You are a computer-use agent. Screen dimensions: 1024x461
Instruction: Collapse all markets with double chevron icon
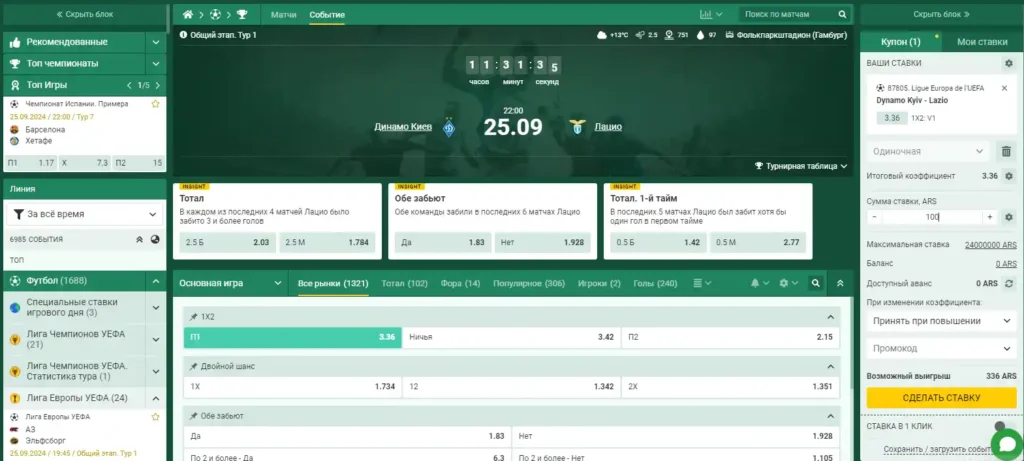pyautogui.click(x=840, y=283)
